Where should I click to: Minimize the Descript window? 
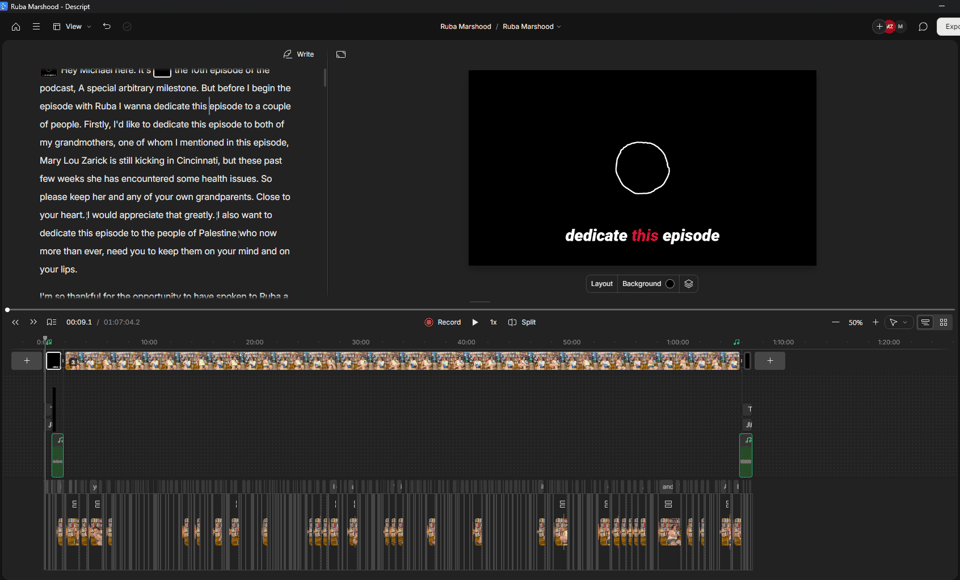[x=942, y=6]
